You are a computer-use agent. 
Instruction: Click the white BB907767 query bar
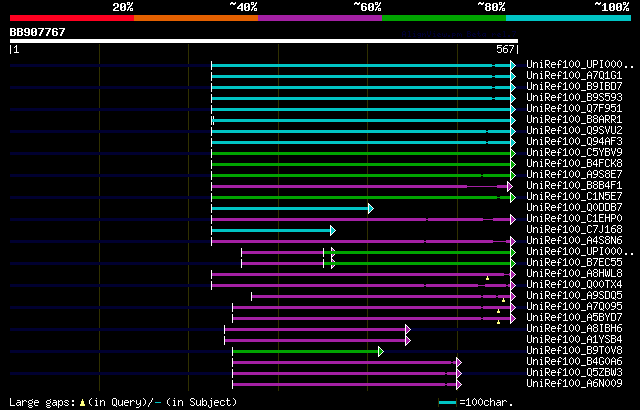tap(264, 41)
